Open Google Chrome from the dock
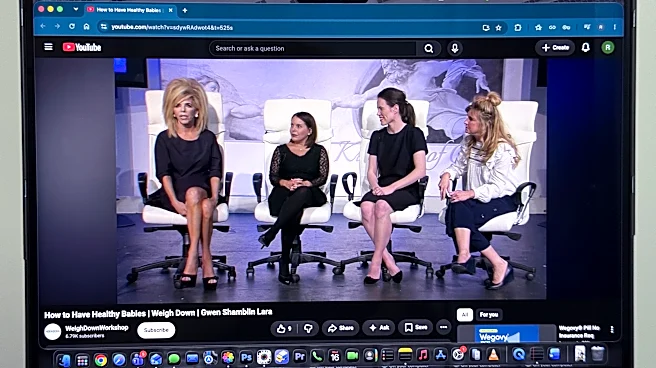This screenshot has height=368, width=656. (100, 360)
